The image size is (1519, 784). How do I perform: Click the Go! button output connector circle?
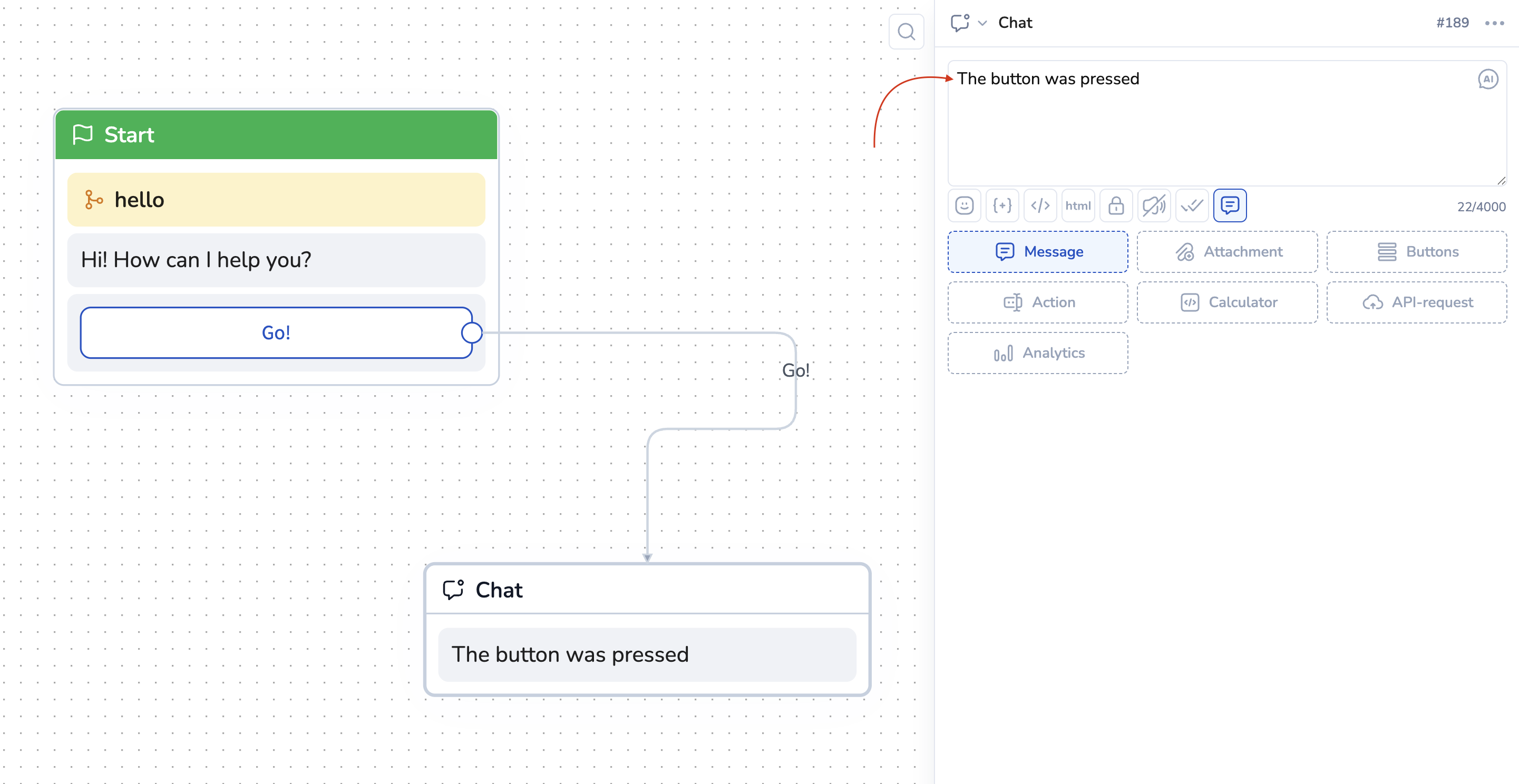(x=472, y=333)
